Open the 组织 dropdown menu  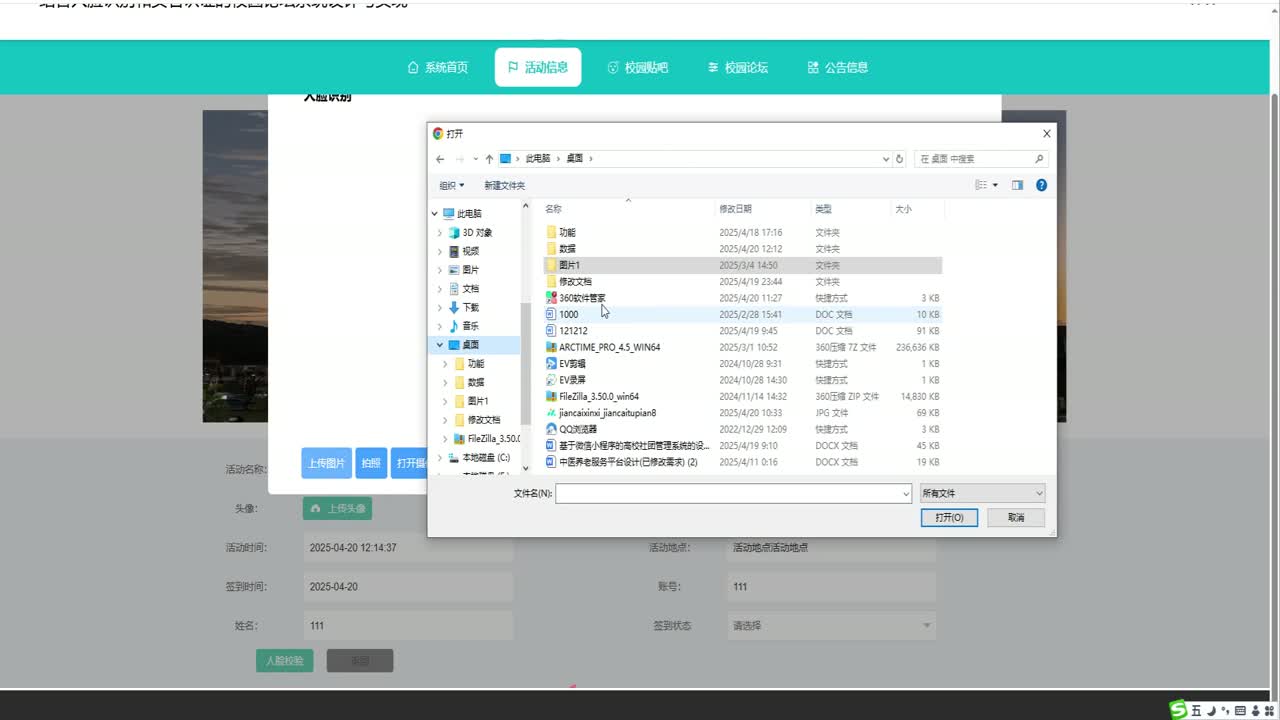pos(452,185)
